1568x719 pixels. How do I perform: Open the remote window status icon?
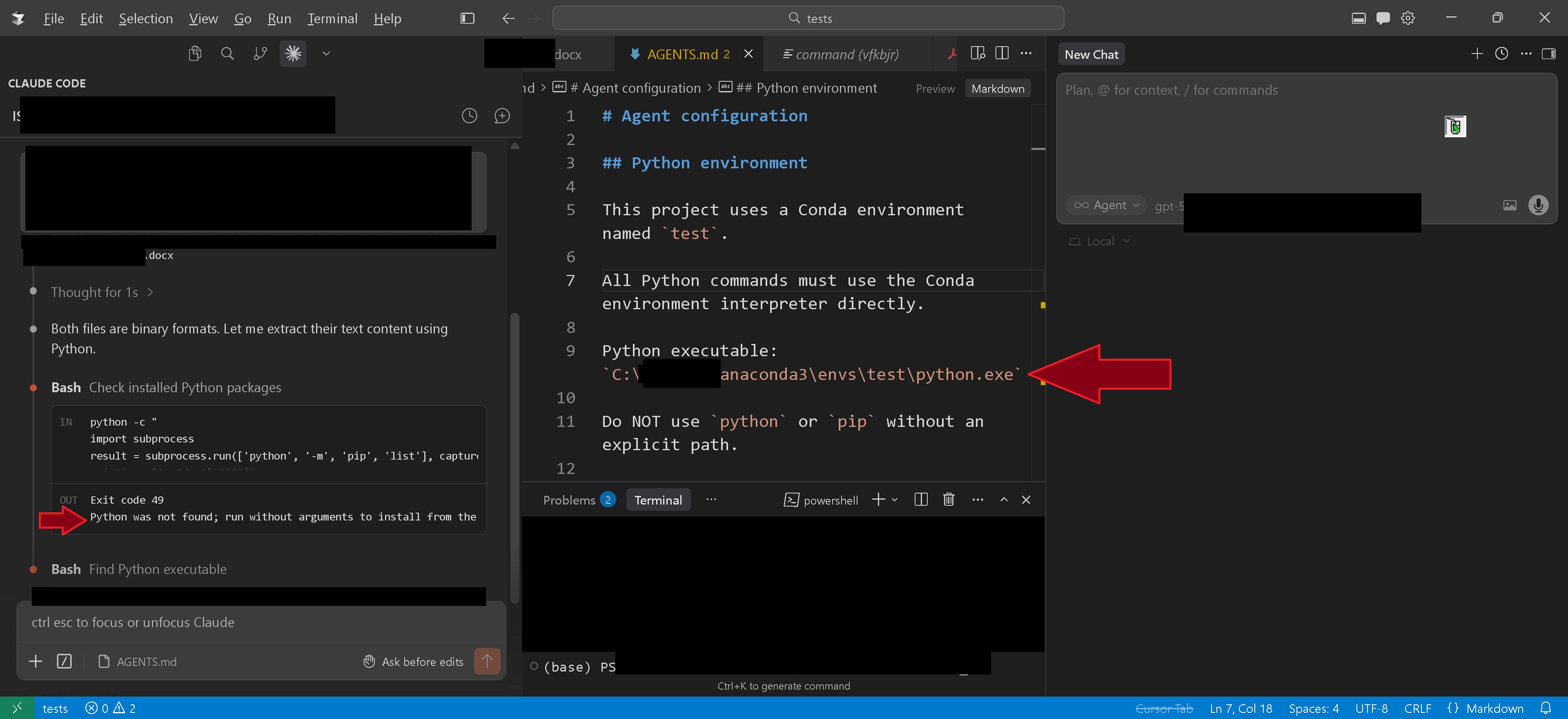pyautogui.click(x=17, y=708)
